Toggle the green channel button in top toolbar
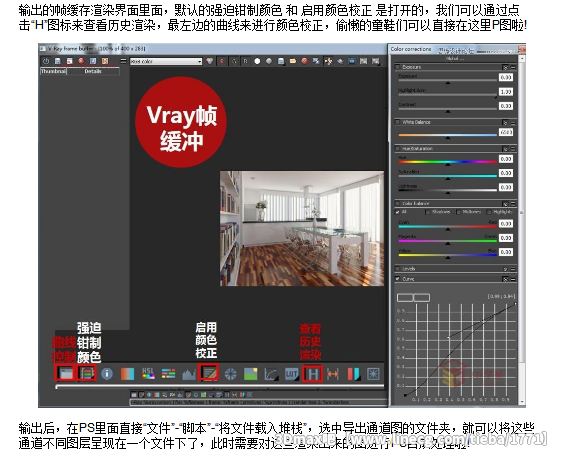This screenshot has height=458, width=587. pyautogui.click(x=234, y=61)
